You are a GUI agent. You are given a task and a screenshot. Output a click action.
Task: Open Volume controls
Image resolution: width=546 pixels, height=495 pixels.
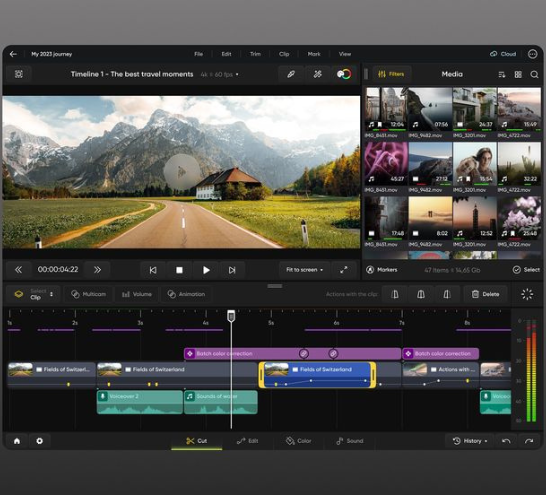pyautogui.click(x=136, y=294)
